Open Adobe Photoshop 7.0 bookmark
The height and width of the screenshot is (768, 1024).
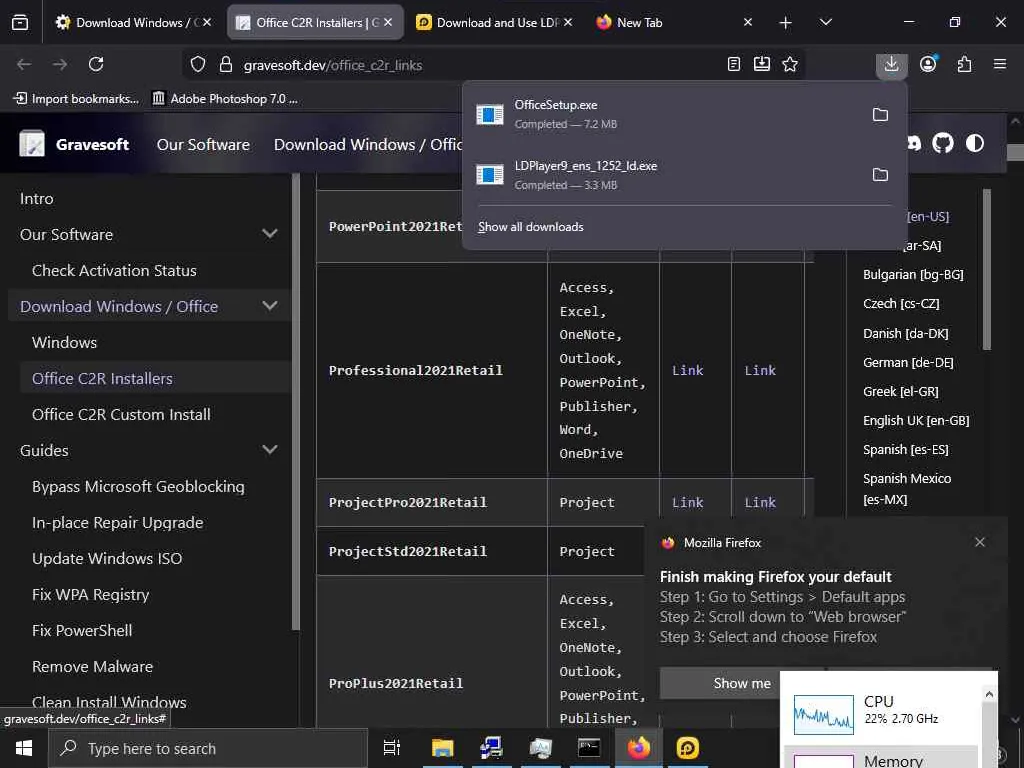[x=225, y=99]
